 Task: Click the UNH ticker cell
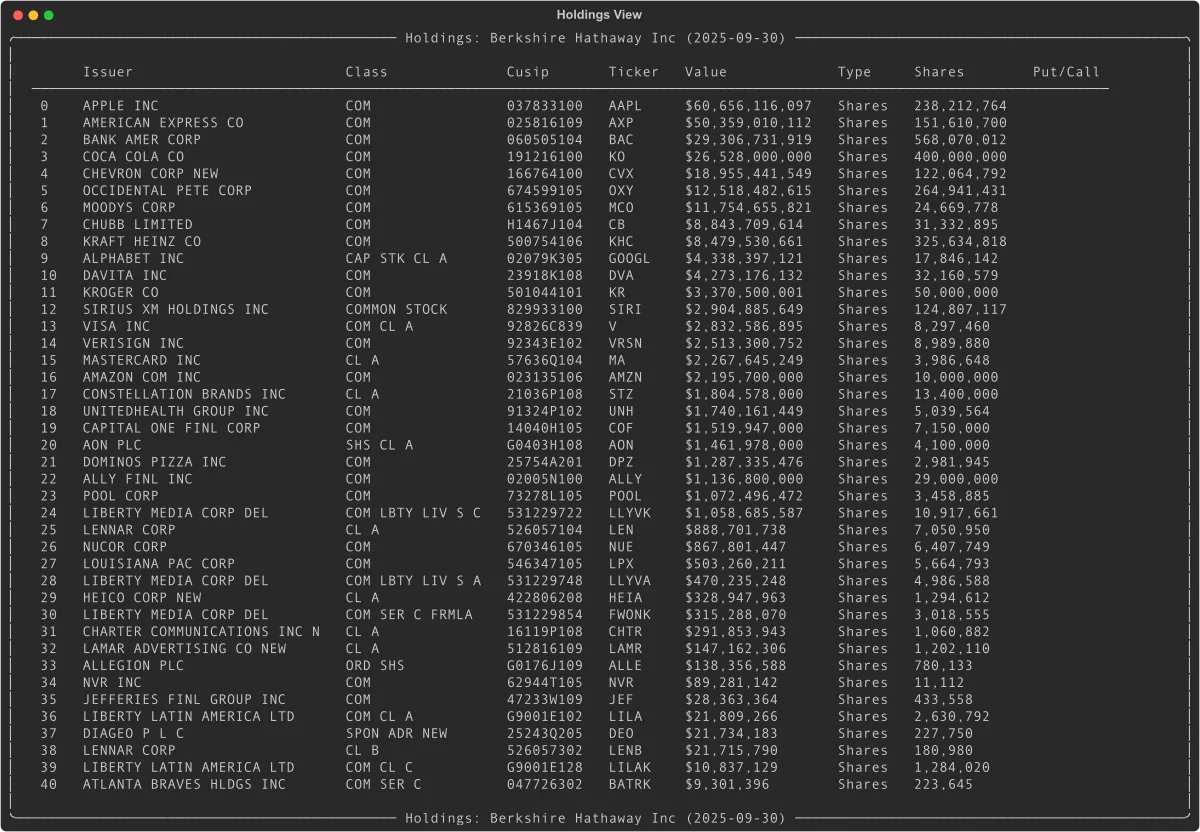pyautogui.click(x=621, y=412)
